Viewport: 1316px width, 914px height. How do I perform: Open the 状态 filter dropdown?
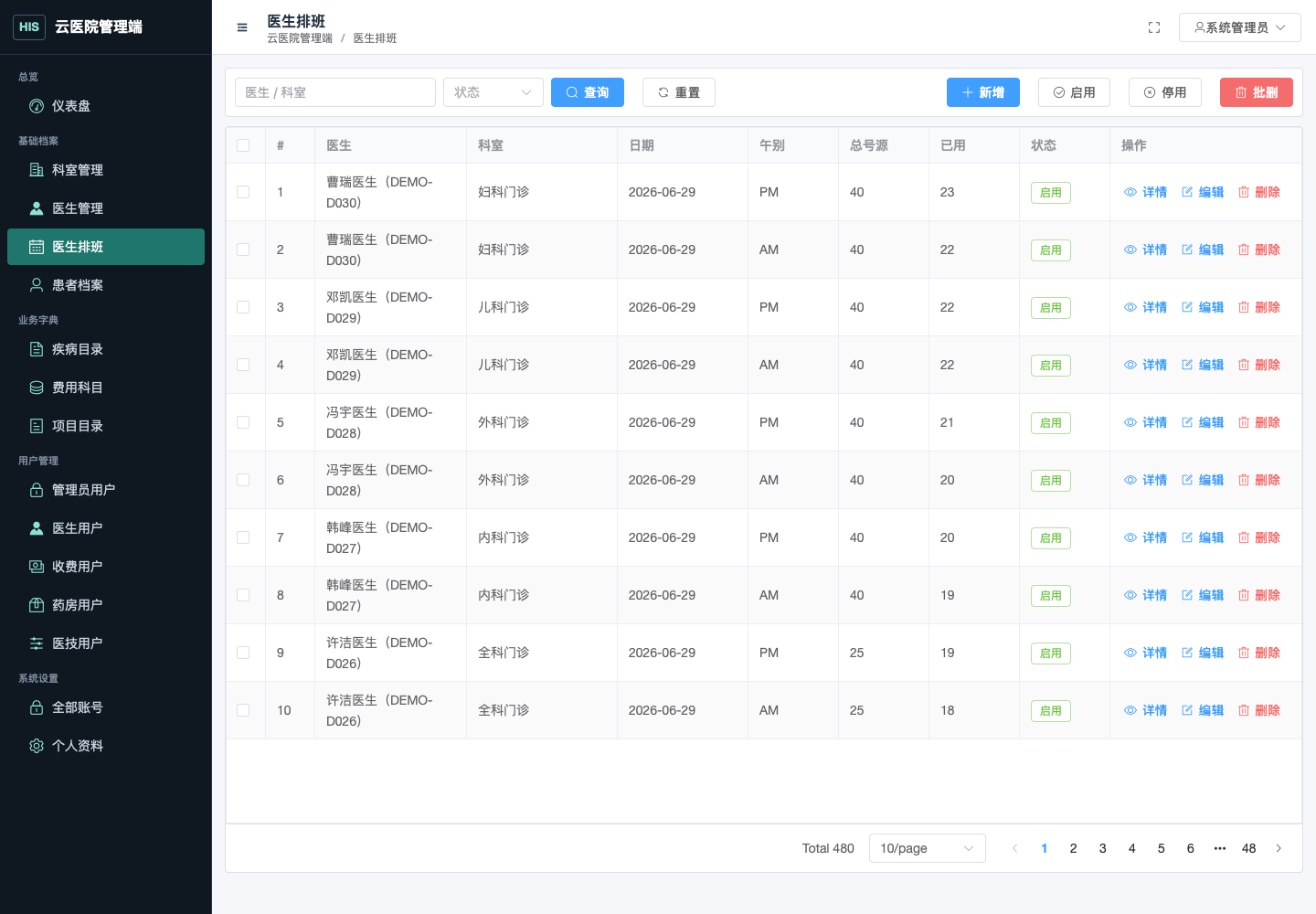point(493,92)
